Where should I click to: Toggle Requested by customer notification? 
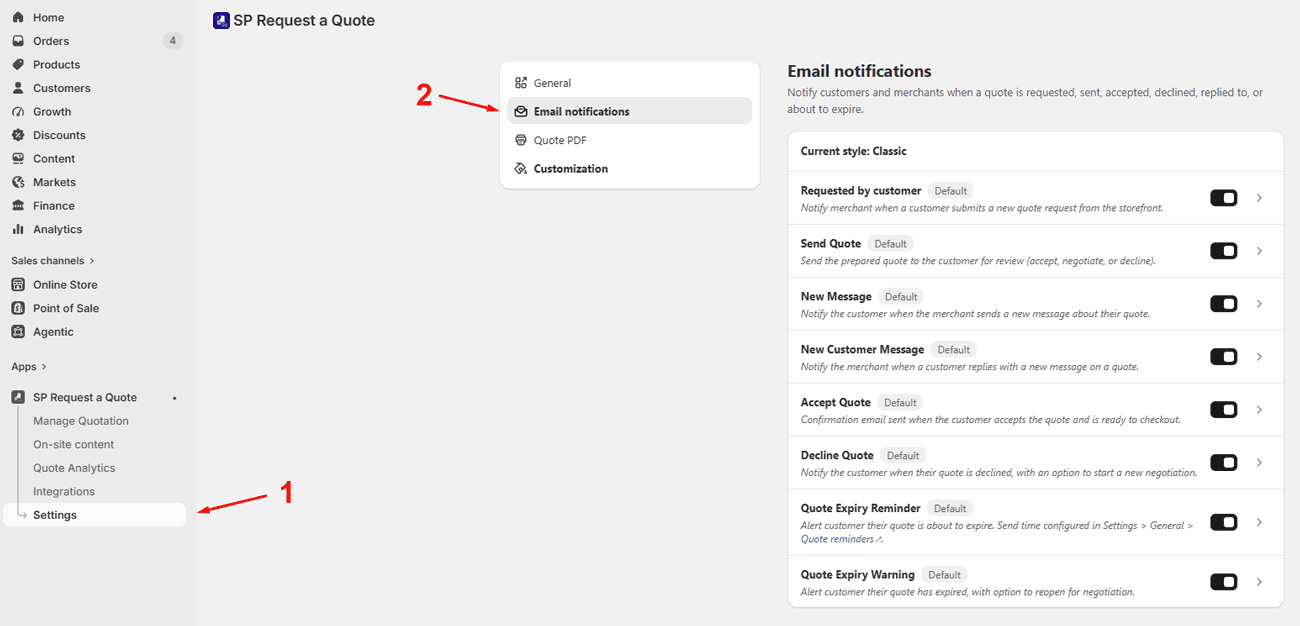pos(1224,198)
